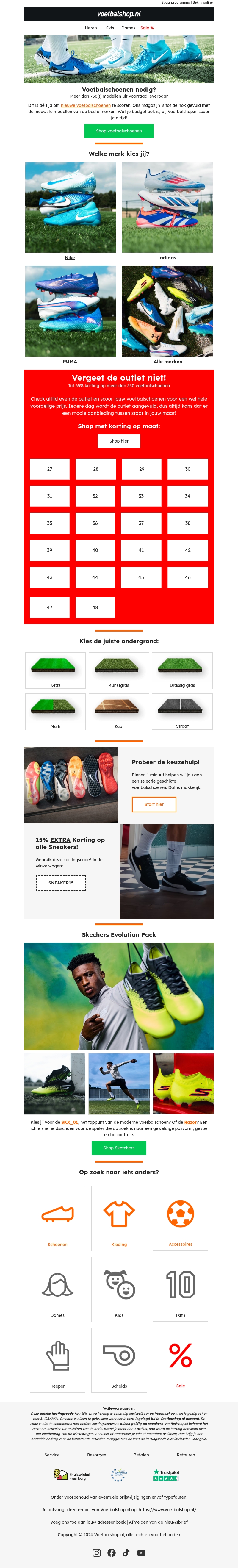This screenshot has width=238, height=1568.
Task: Choose the Accessoires football icon
Action: [x=181, y=1213]
